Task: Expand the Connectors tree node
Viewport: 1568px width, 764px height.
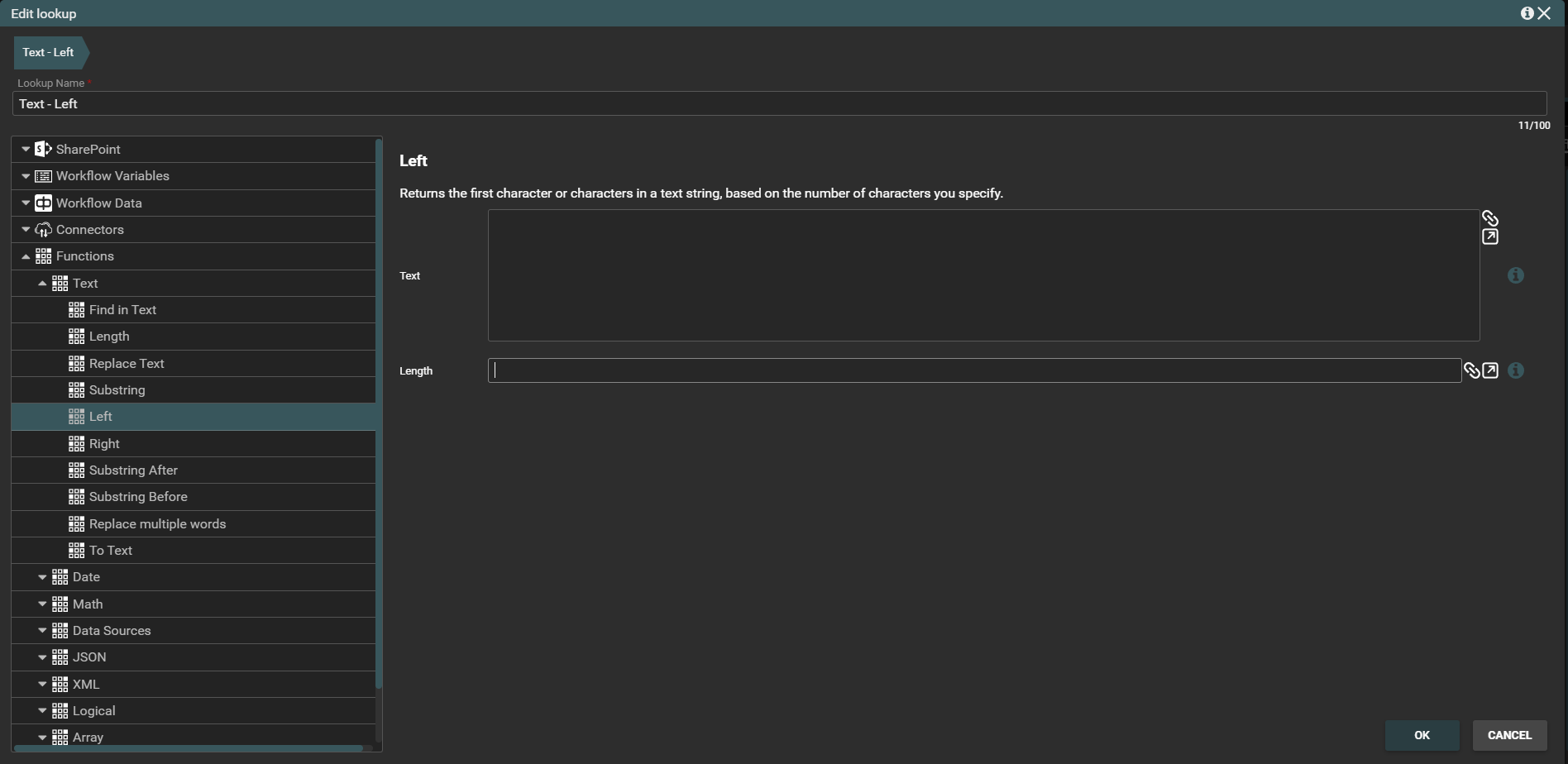Action: [26, 230]
